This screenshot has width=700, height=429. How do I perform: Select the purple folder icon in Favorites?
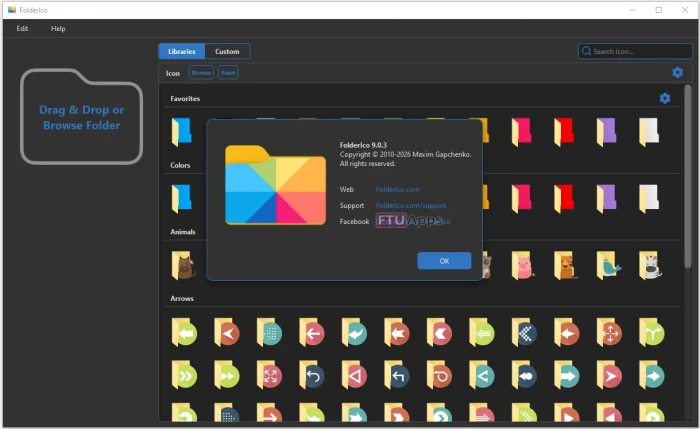(x=606, y=131)
